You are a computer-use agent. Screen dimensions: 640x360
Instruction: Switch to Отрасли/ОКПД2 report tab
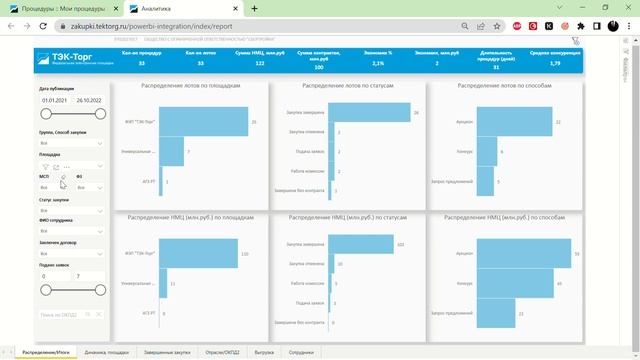[x=222, y=352]
